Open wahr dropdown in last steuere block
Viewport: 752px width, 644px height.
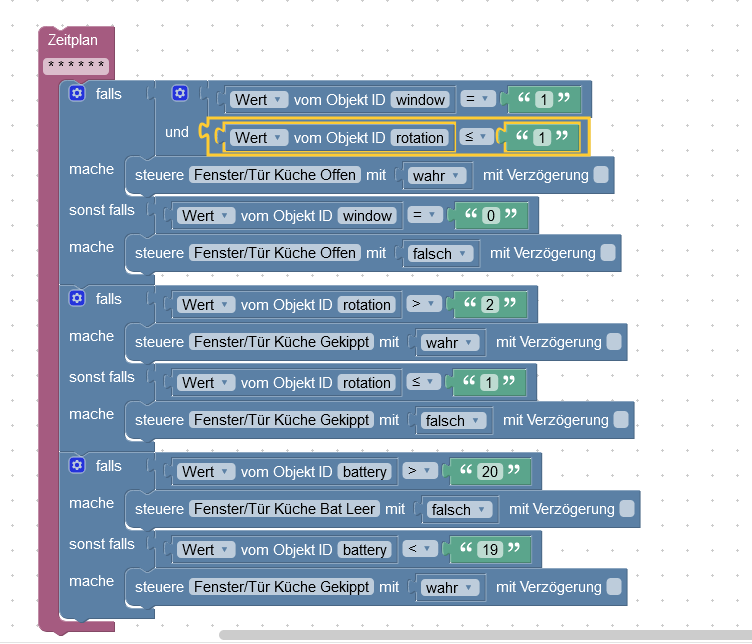451,587
